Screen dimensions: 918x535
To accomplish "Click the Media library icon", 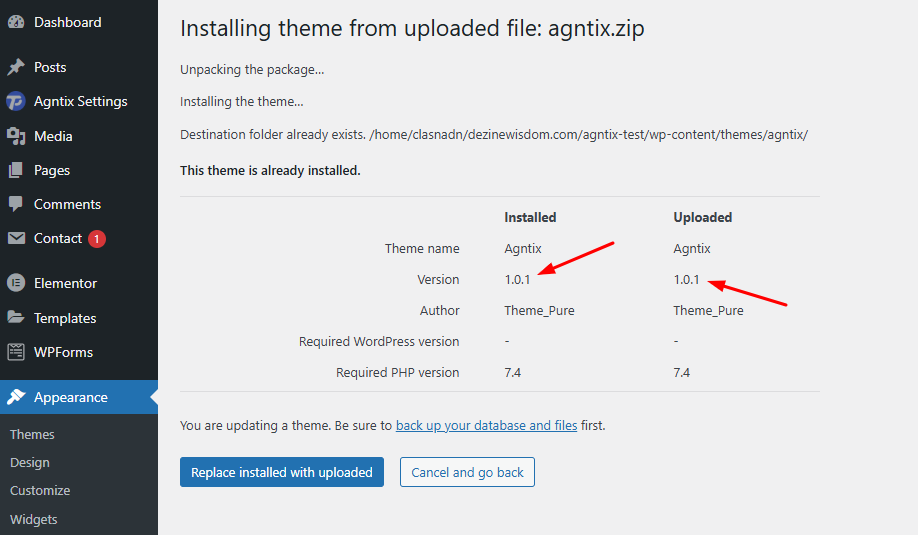I will tap(16, 136).
